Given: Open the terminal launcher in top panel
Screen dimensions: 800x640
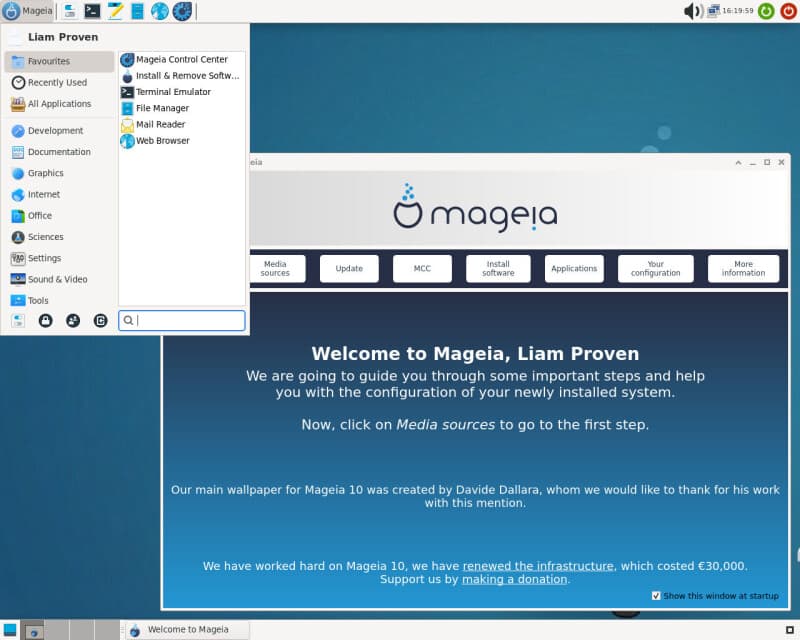Looking at the screenshot, I should tap(92, 11).
